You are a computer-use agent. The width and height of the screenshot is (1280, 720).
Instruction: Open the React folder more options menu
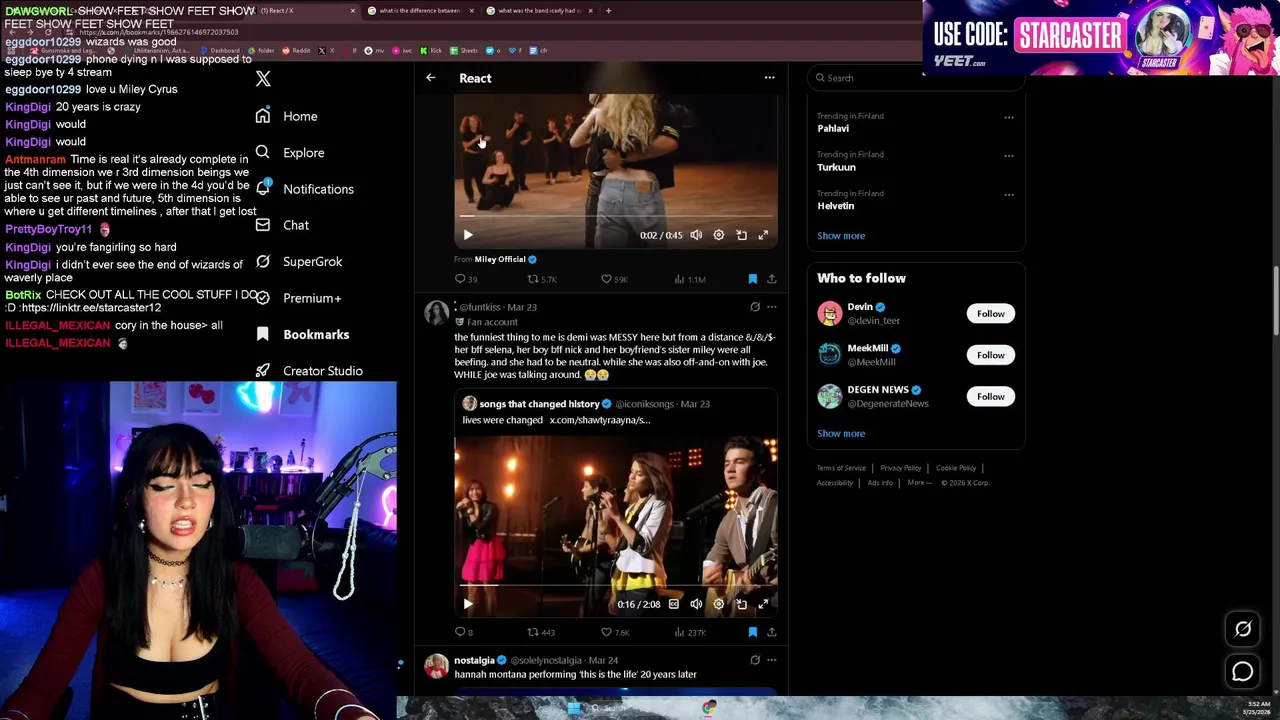point(769,78)
